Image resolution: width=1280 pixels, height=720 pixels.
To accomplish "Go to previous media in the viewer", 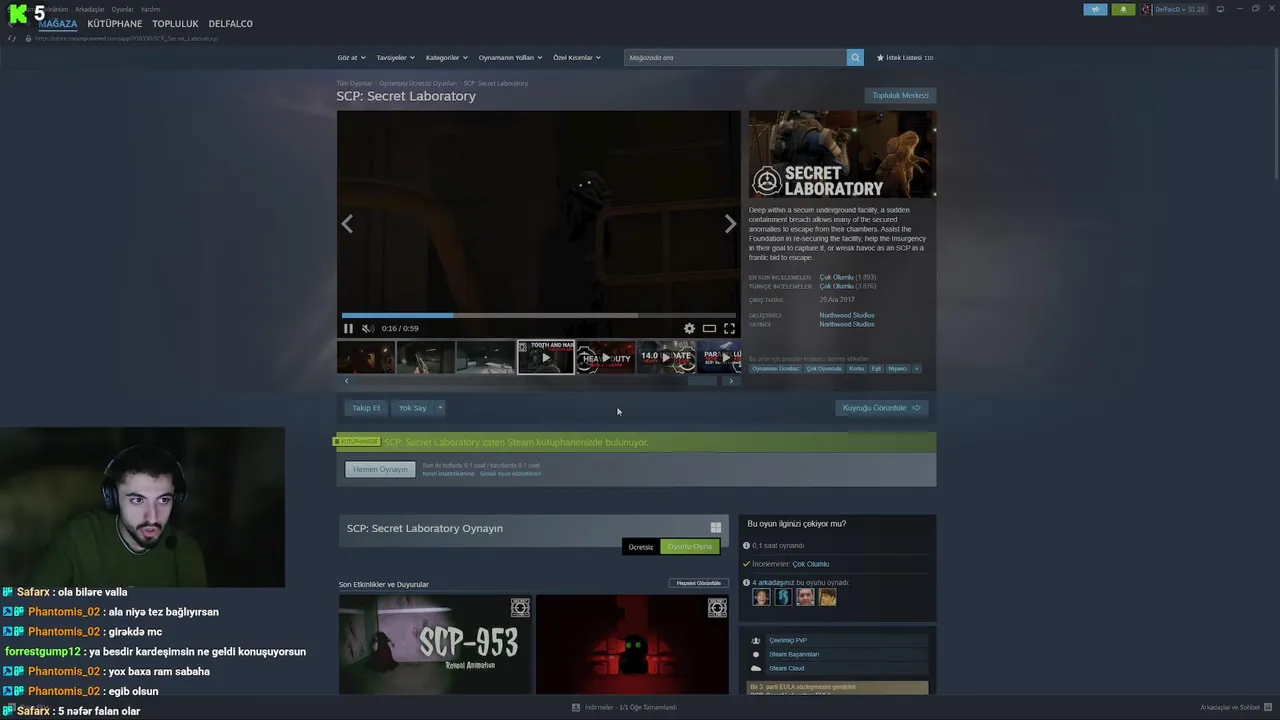I will [x=347, y=224].
